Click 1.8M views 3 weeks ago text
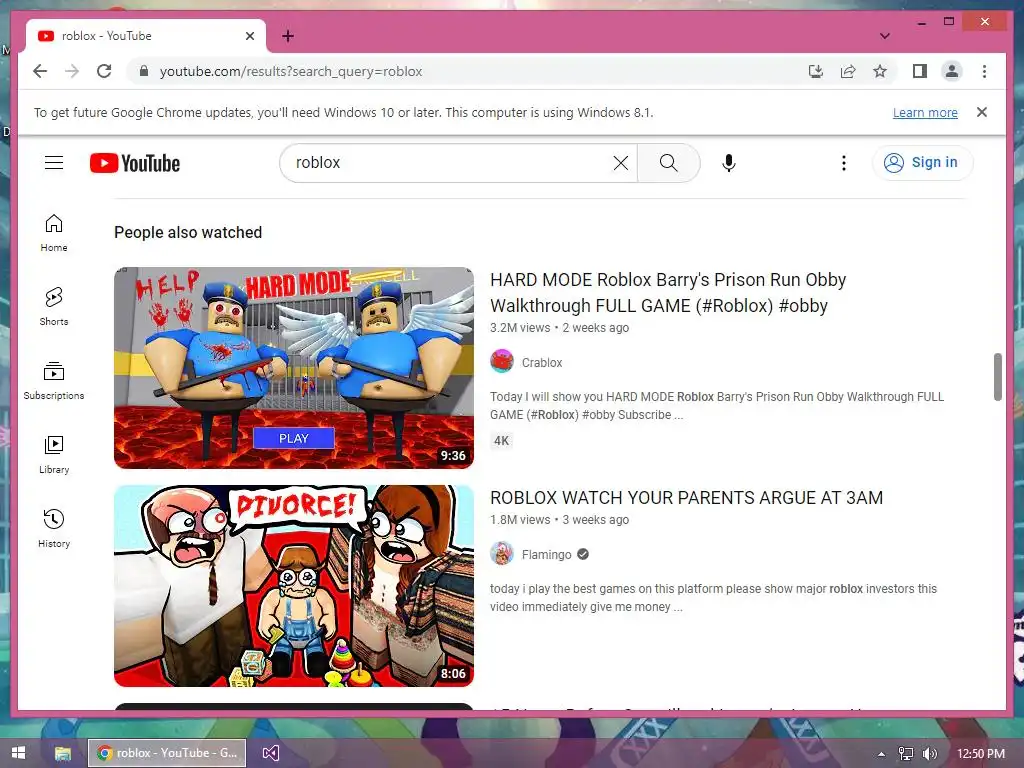Image resolution: width=1024 pixels, height=768 pixels. click(560, 520)
